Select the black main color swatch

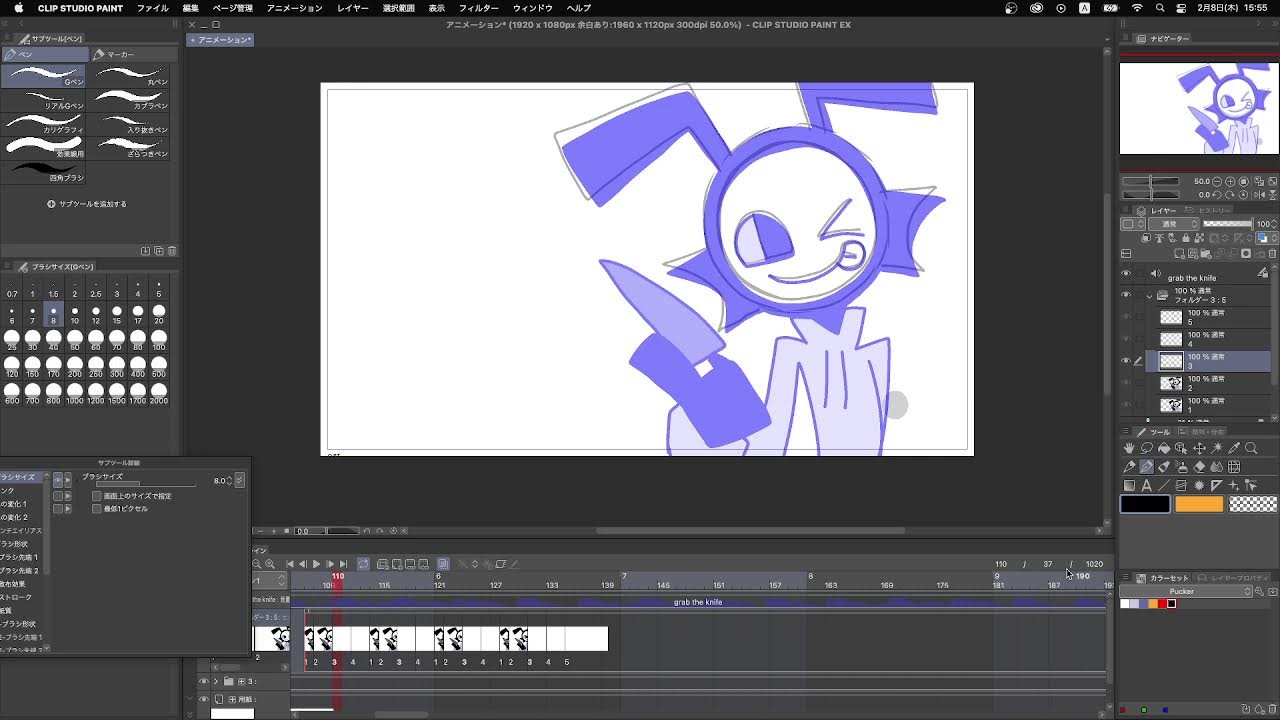(x=1145, y=505)
